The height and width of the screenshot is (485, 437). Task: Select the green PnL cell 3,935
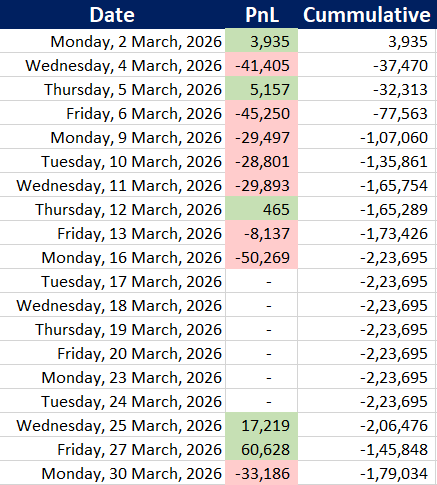click(261, 41)
